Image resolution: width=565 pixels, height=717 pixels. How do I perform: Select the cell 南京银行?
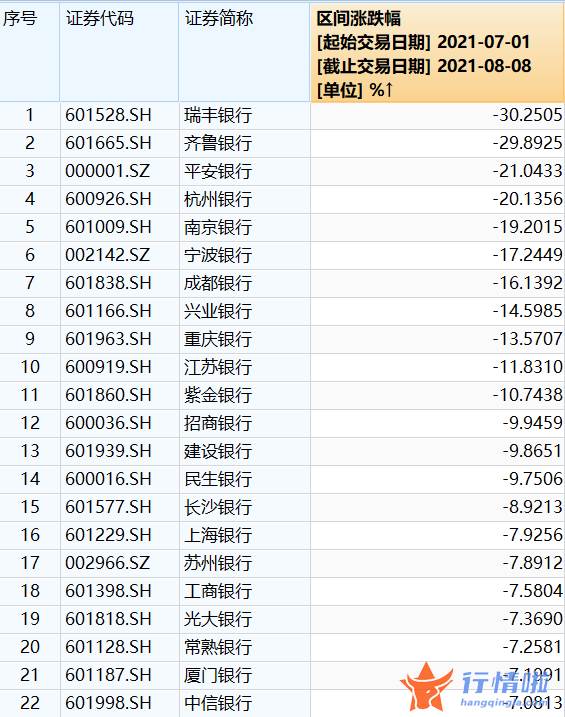tap(245, 227)
